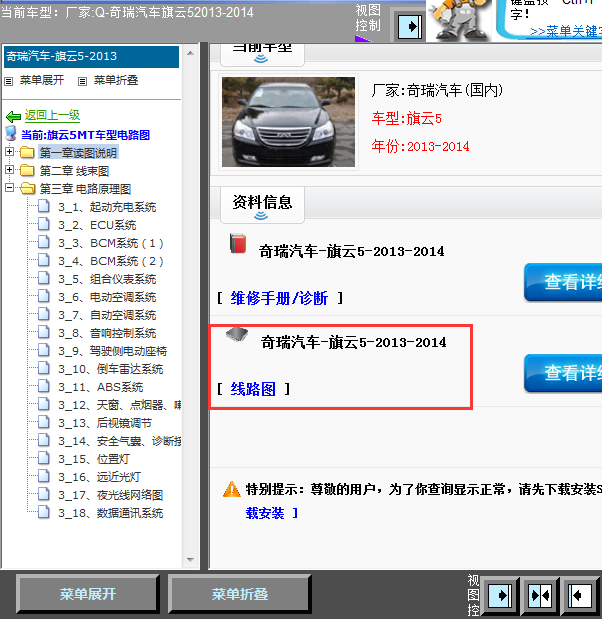The width and height of the screenshot is (602, 619).
Task: Click >>菜单关键字 link at top right
Action: [566, 32]
